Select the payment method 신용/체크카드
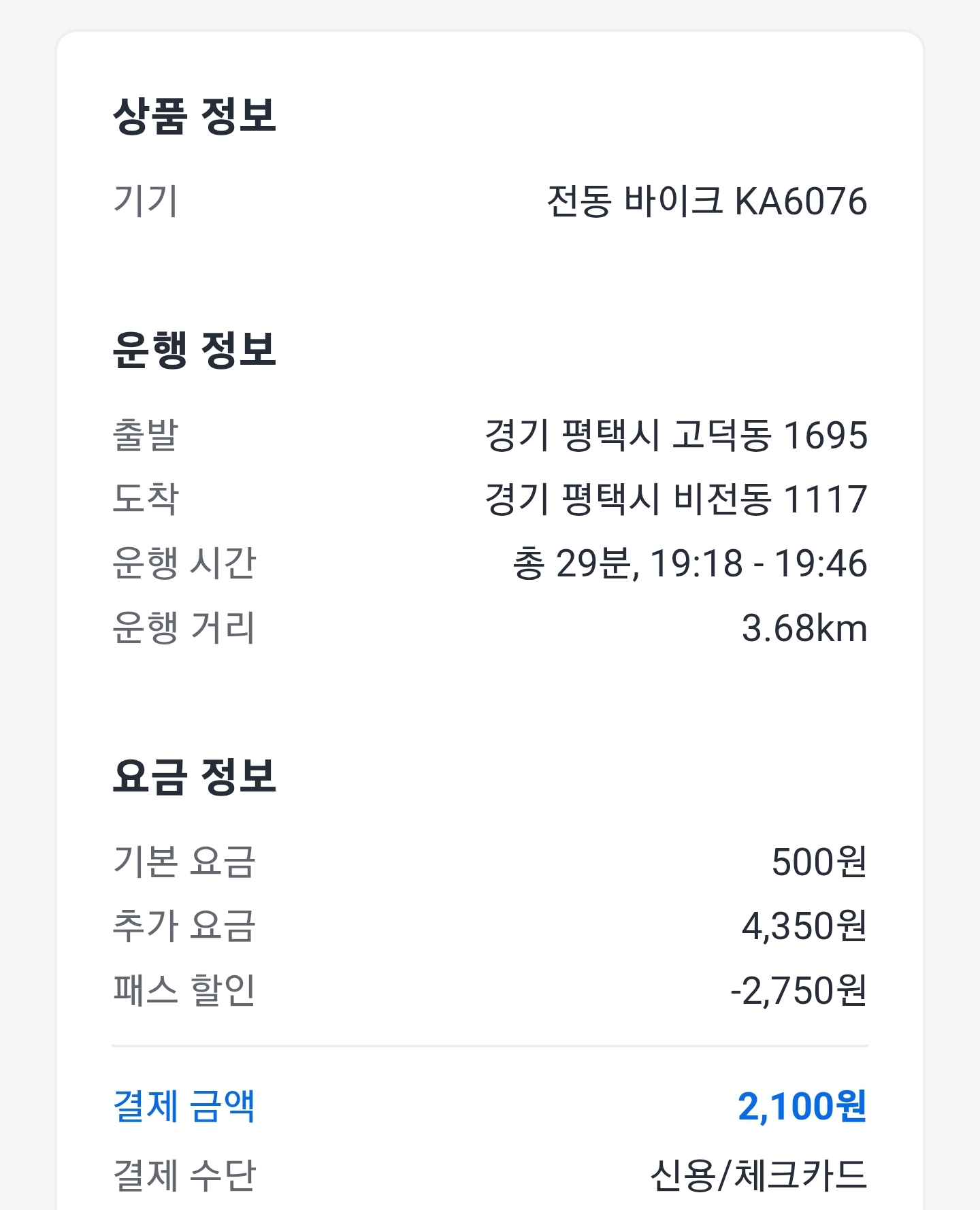Image resolution: width=980 pixels, height=1210 pixels. (758, 1175)
